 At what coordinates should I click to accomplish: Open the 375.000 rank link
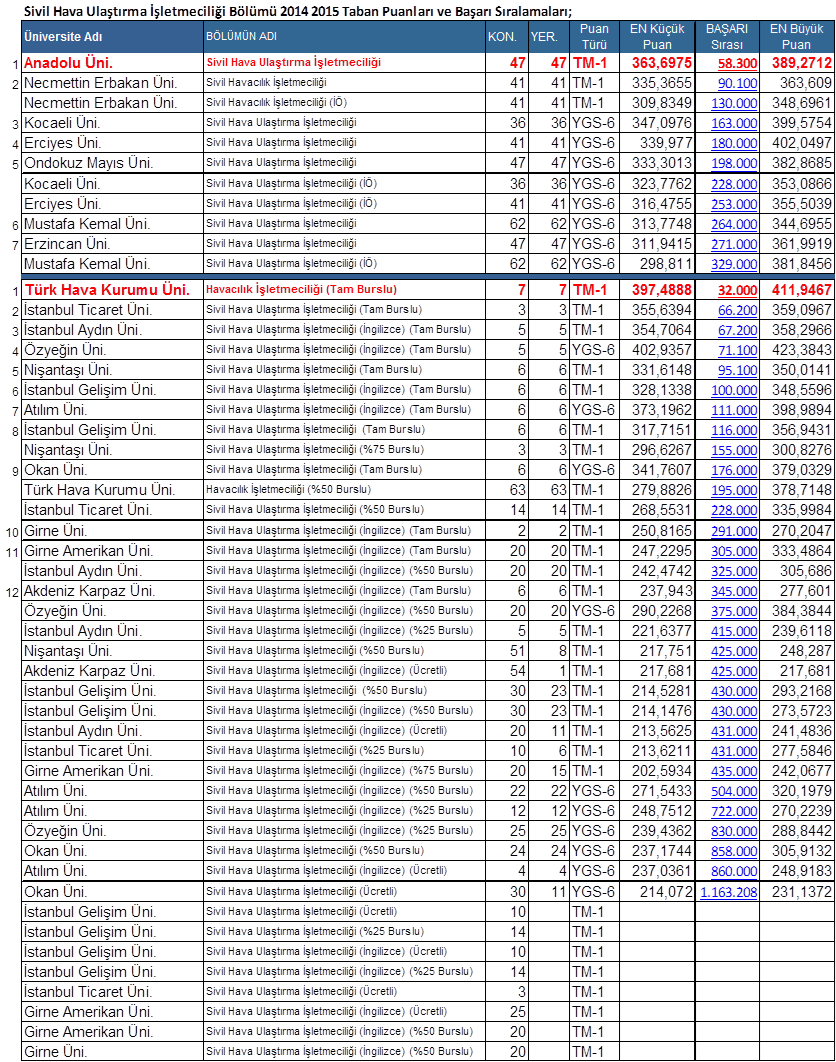734,611
